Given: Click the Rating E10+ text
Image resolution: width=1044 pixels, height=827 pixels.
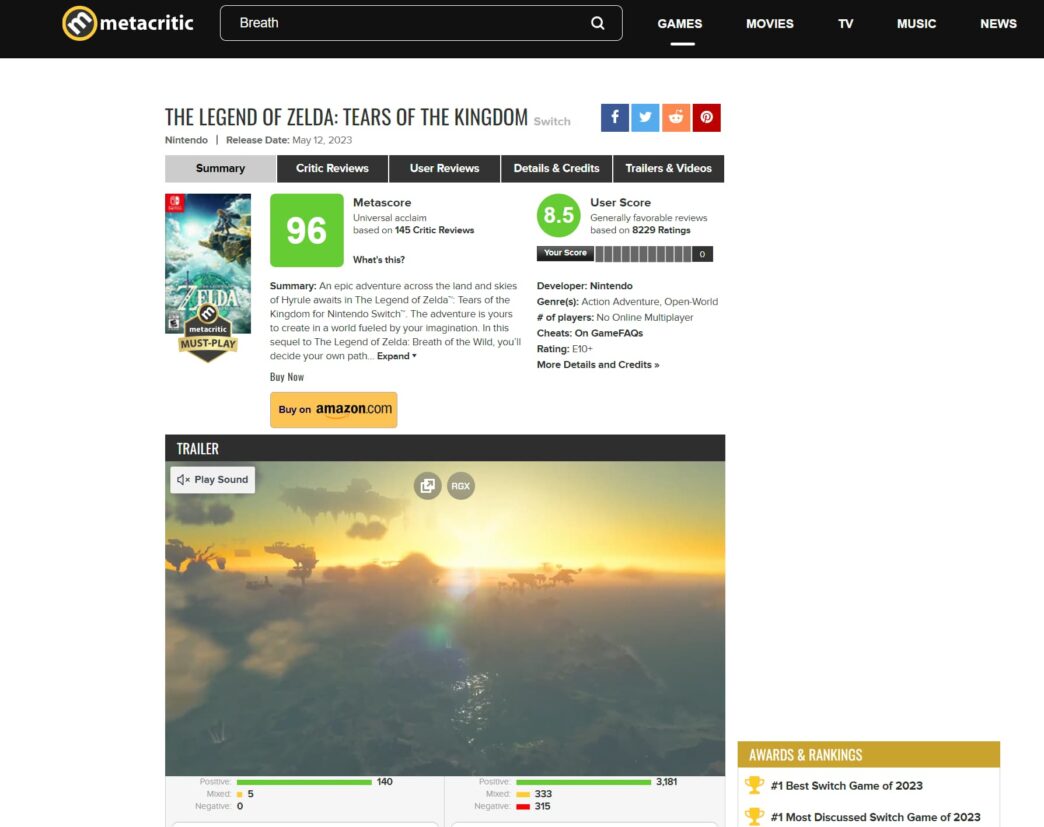Looking at the screenshot, I should [x=565, y=349].
